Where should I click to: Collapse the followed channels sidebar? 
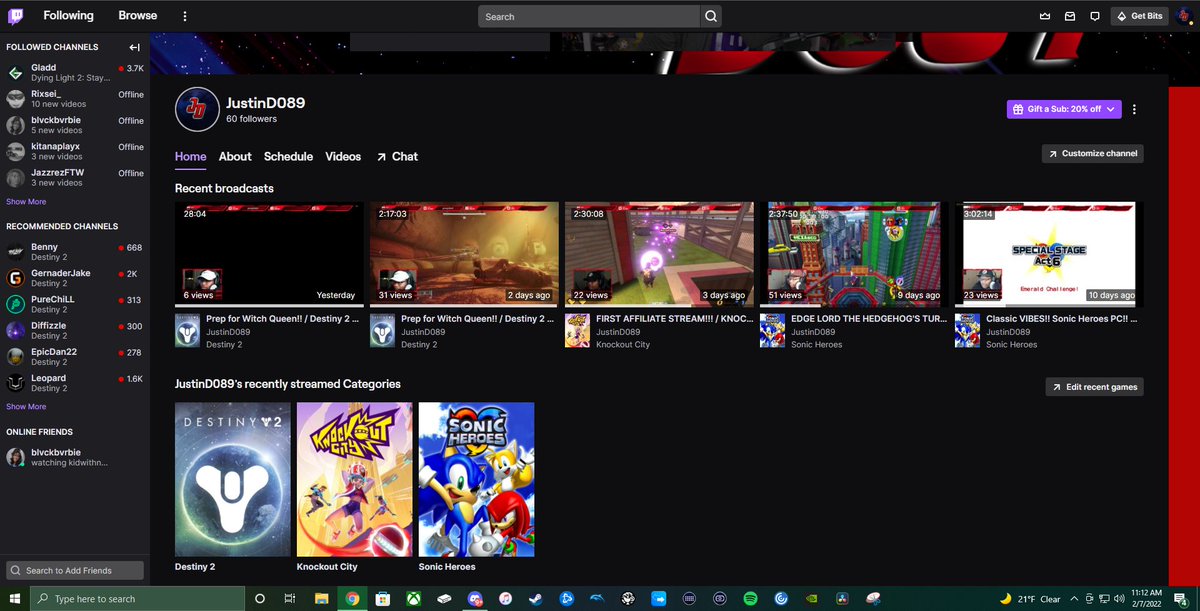134,47
